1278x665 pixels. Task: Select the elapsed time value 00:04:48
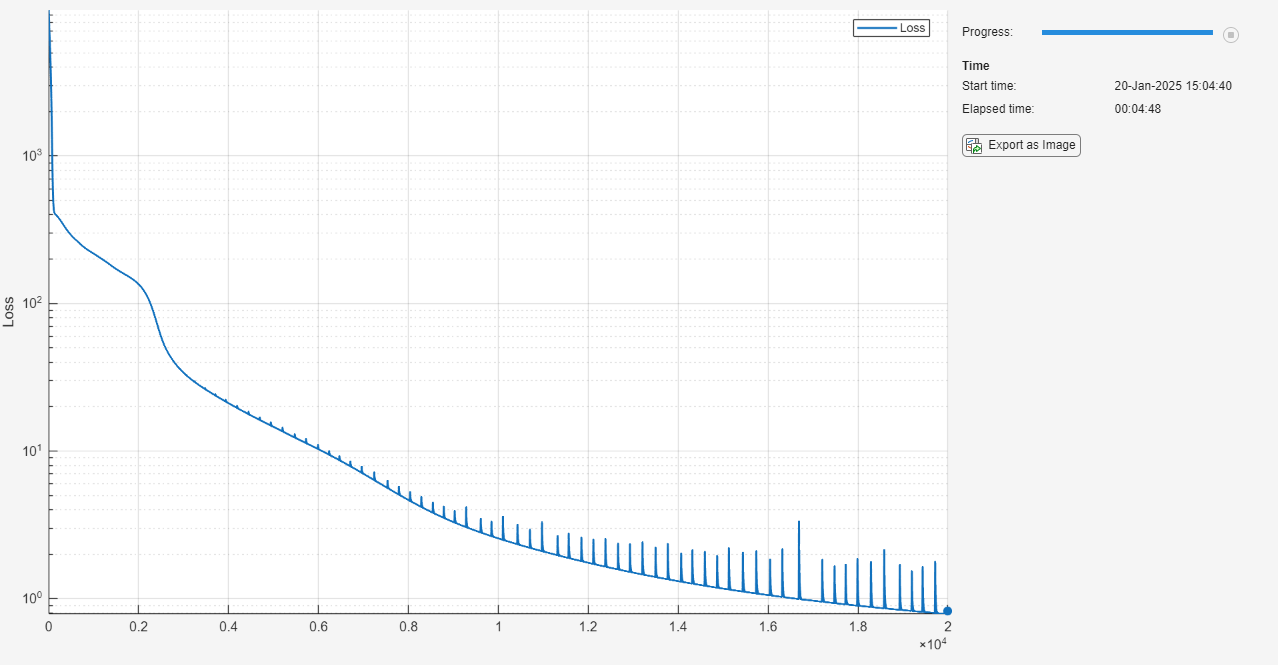pos(1137,109)
